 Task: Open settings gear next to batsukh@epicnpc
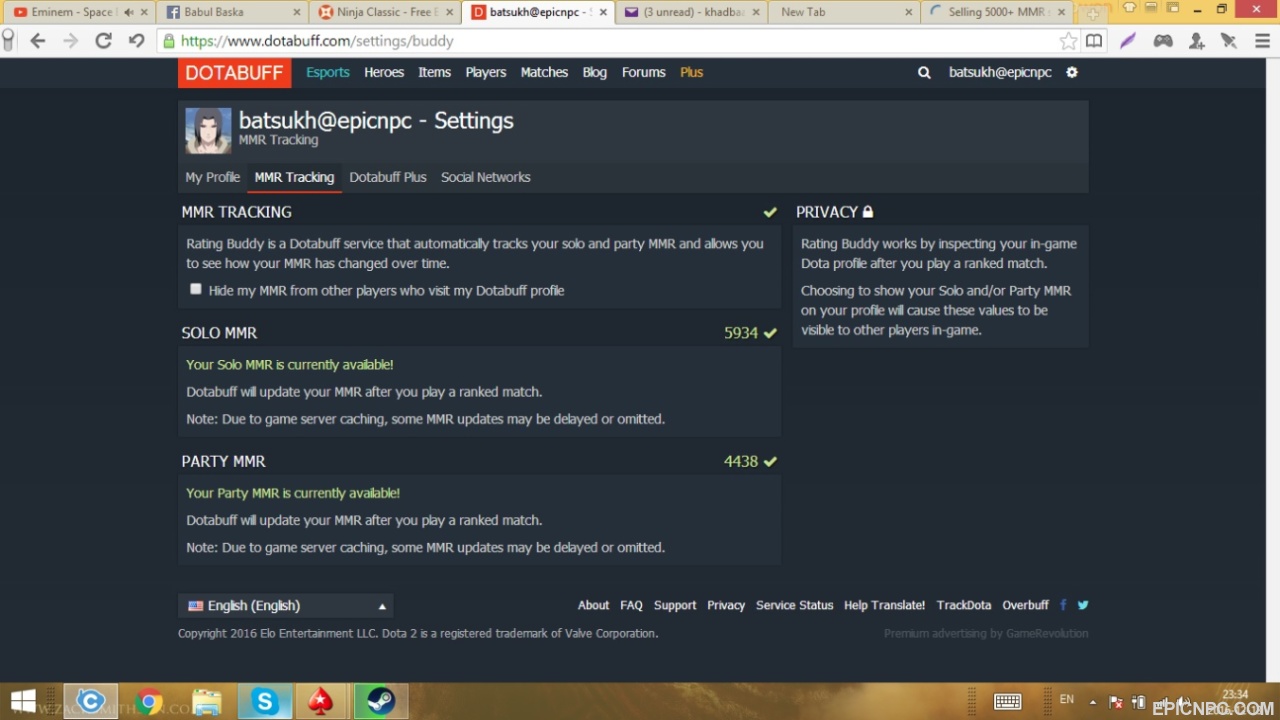point(1072,72)
